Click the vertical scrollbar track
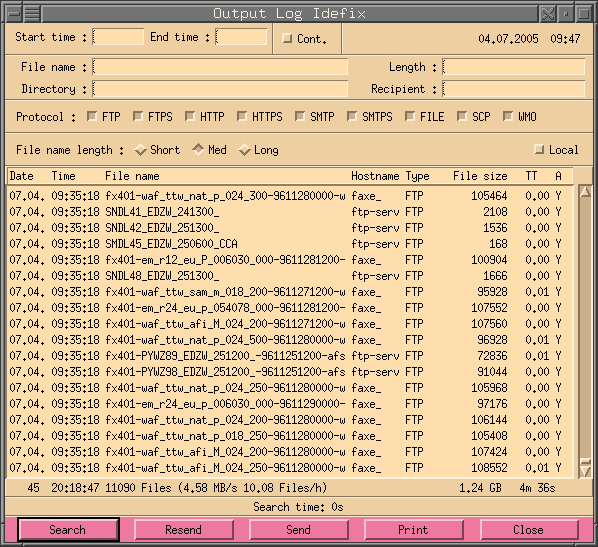This screenshot has width=598, height=547. 585,328
